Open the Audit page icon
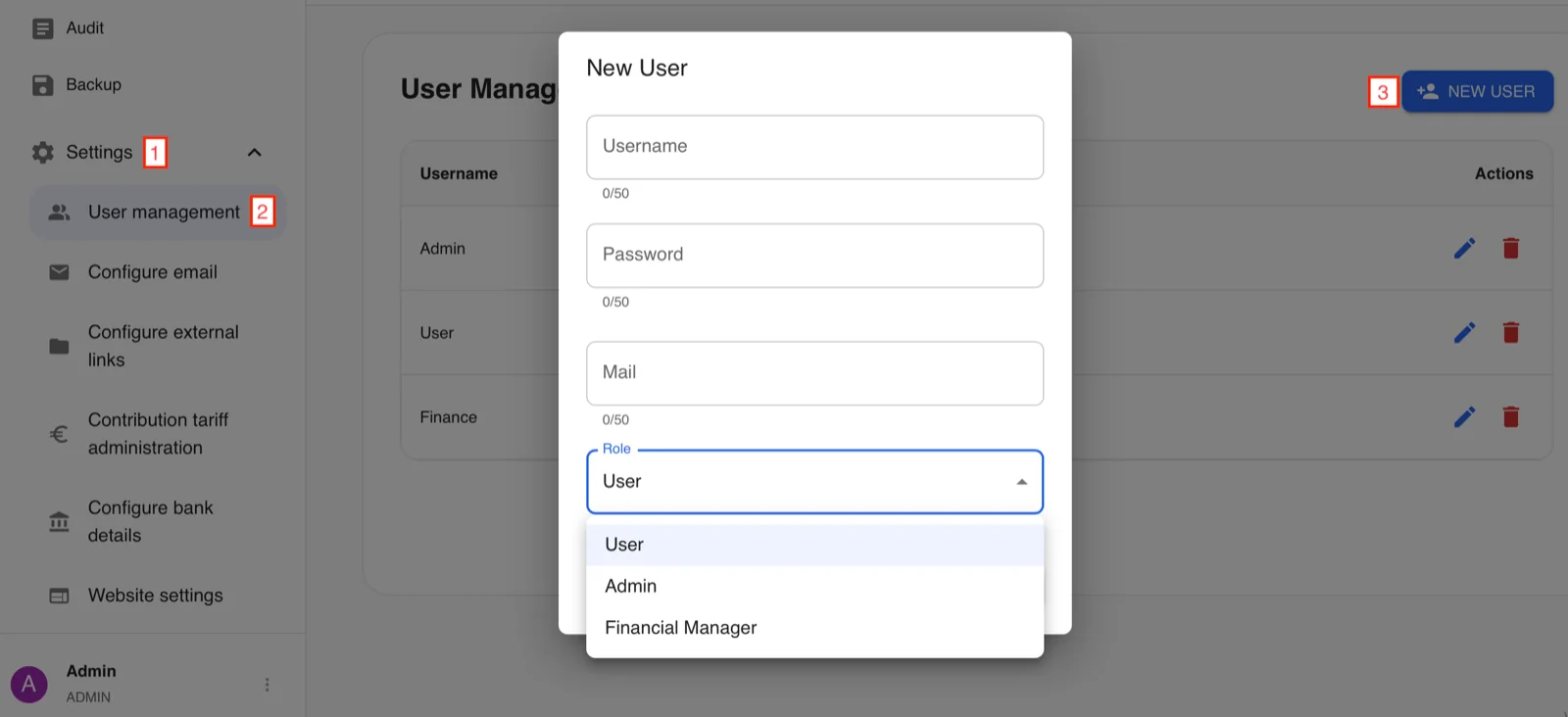 click(43, 28)
